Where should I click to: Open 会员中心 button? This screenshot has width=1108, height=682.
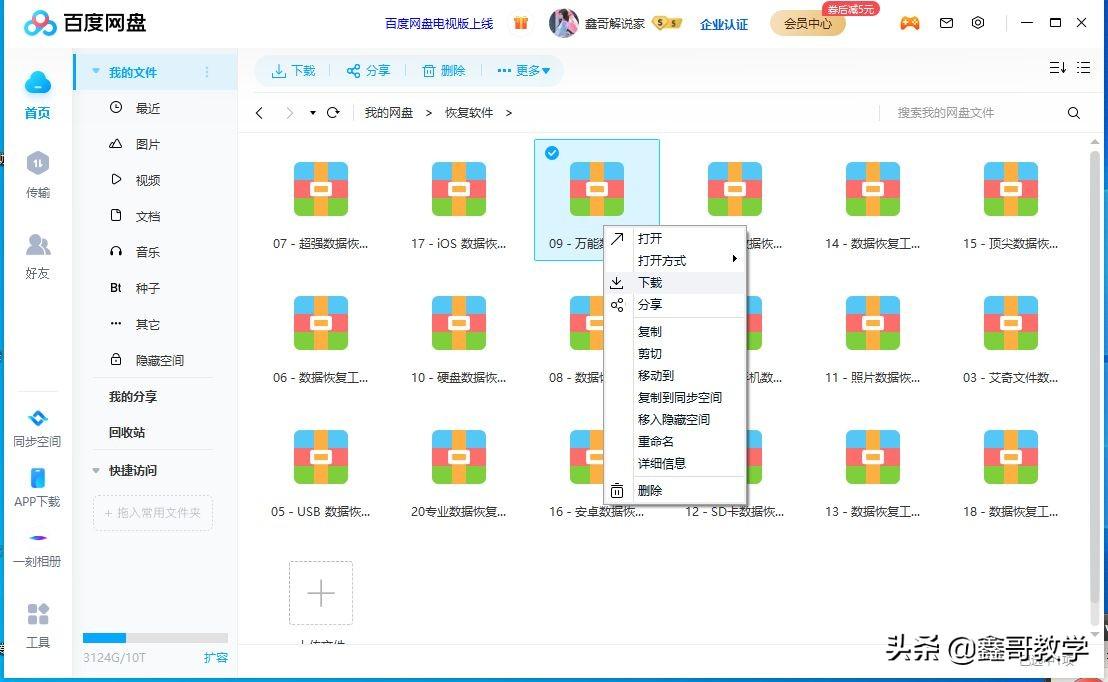click(808, 23)
